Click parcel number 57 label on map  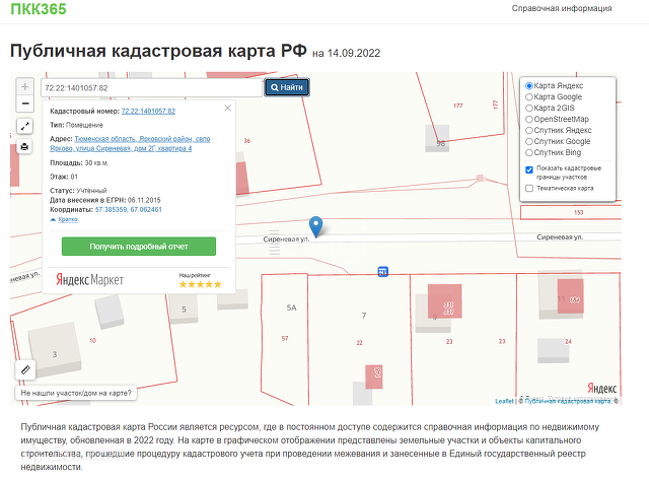(285, 338)
